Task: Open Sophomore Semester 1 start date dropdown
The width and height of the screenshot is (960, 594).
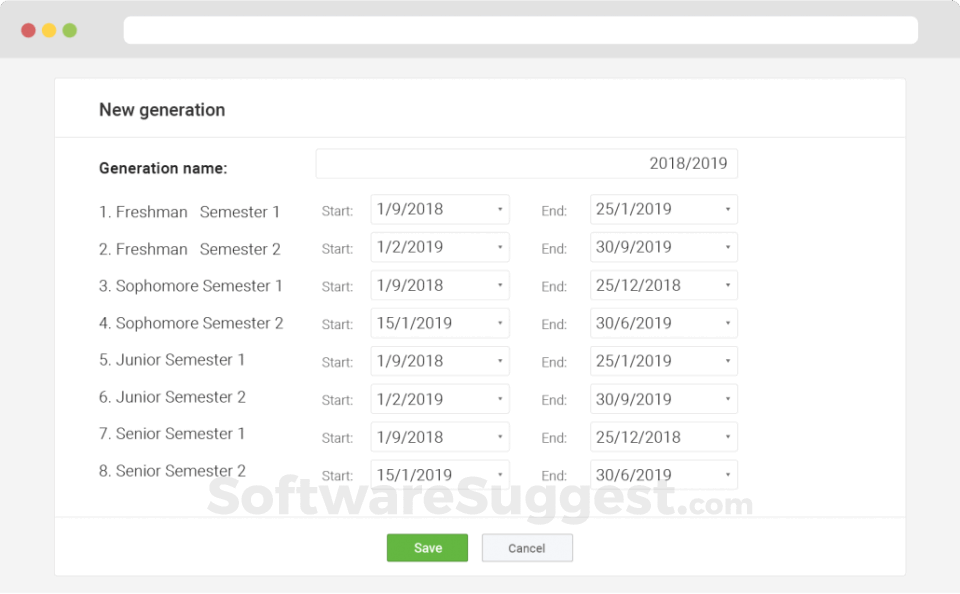Action: pos(440,285)
